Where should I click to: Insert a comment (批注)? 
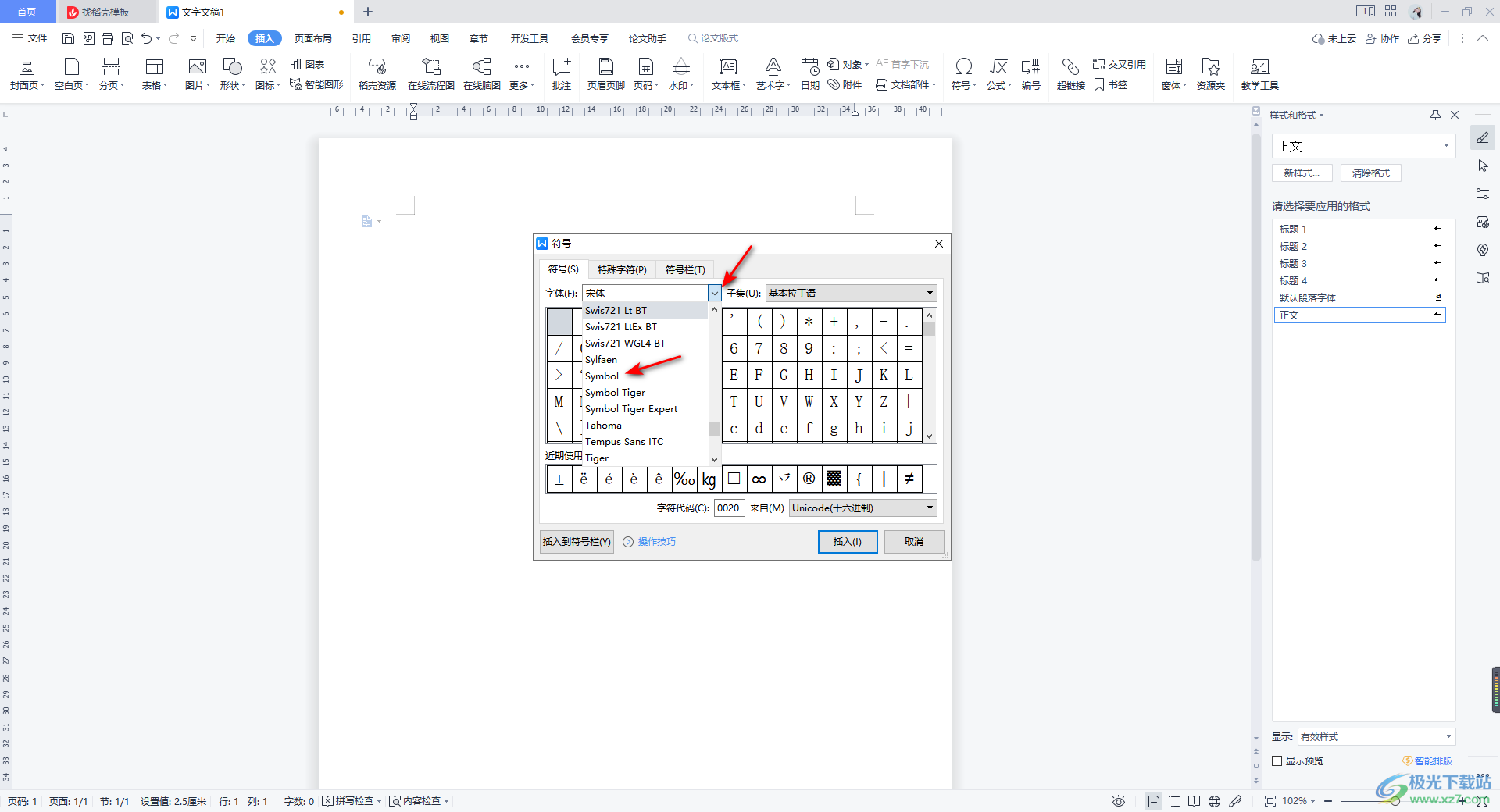point(562,74)
